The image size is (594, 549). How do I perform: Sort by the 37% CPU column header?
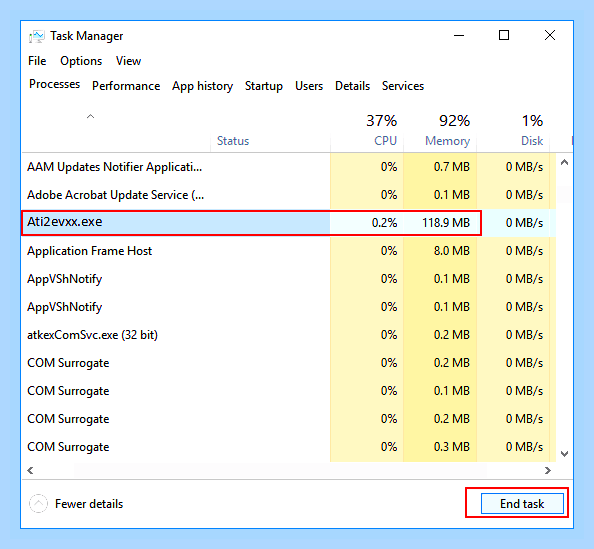coord(367,131)
